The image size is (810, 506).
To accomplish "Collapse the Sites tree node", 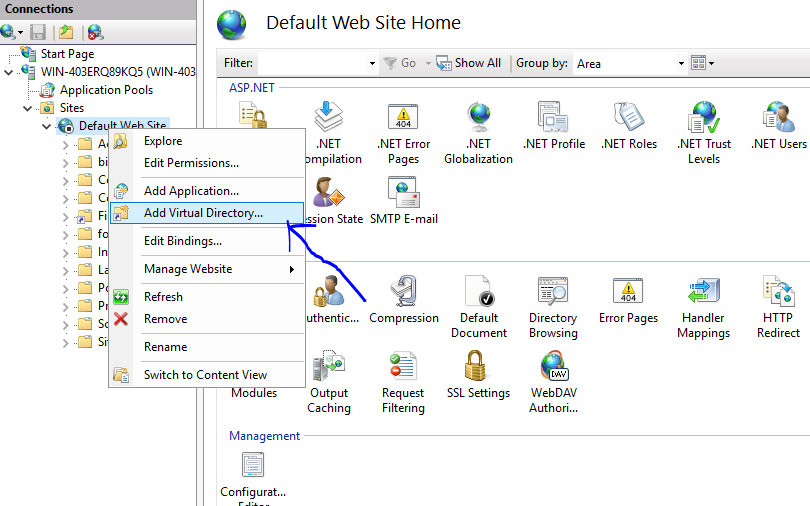I will click(27, 108).
